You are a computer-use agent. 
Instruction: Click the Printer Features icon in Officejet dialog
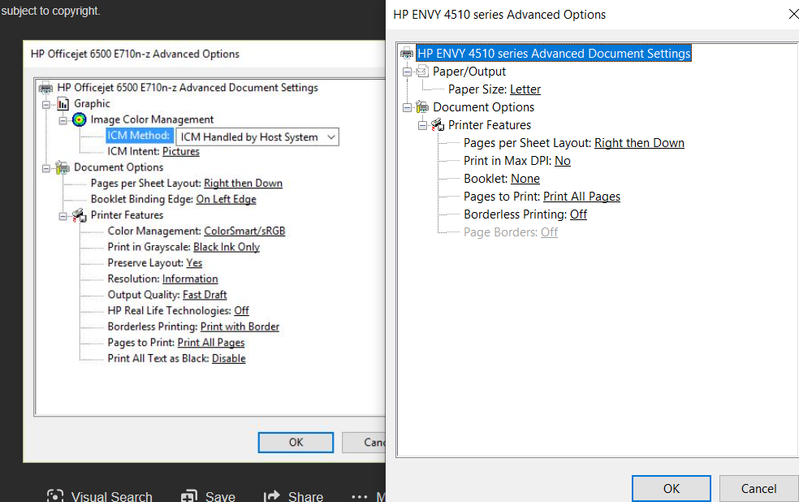(79, 215)
